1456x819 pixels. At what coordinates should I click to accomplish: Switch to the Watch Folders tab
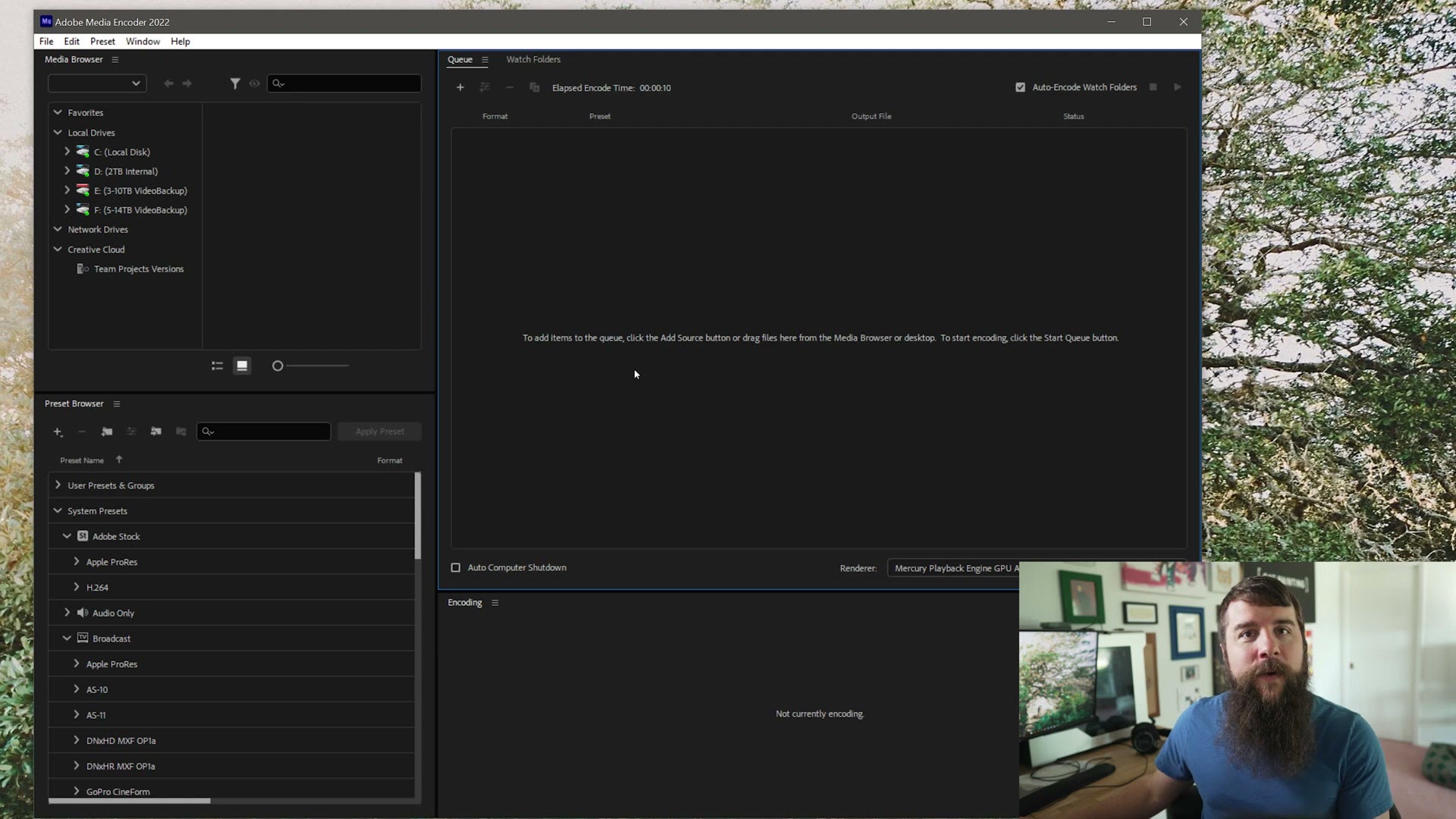click(x=533, y=60)
